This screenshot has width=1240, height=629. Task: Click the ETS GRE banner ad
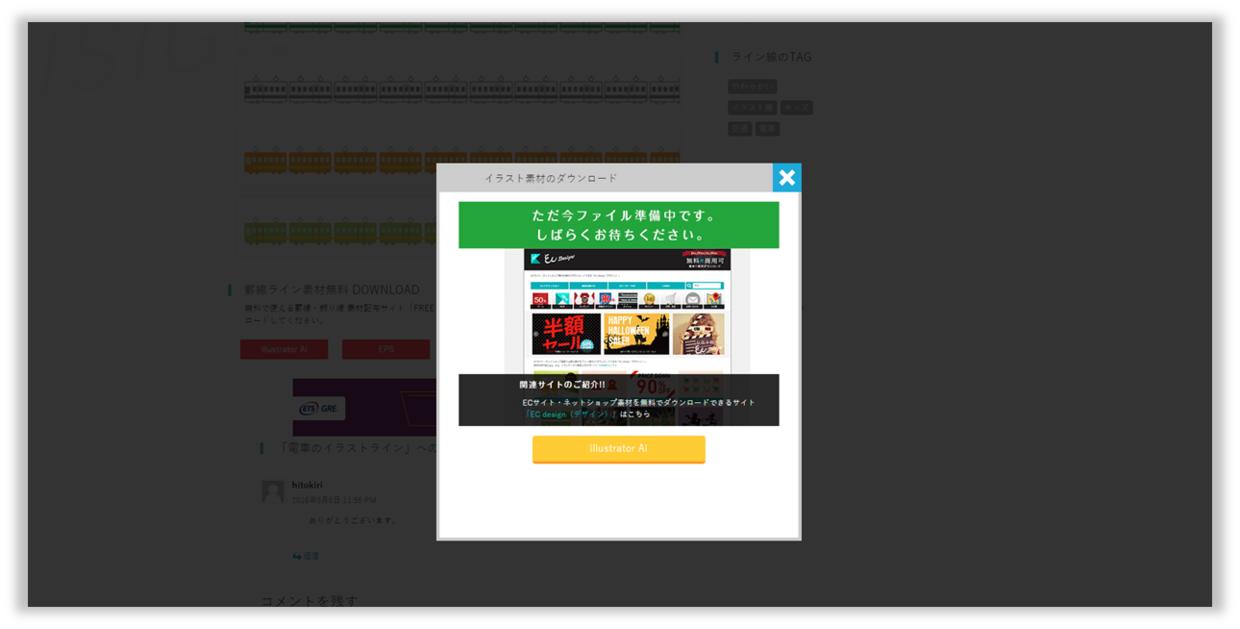point(364,407)
